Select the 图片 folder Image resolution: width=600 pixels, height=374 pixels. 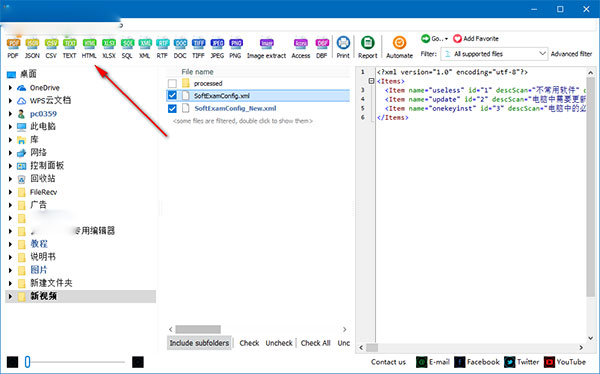(x=39, y=270)
